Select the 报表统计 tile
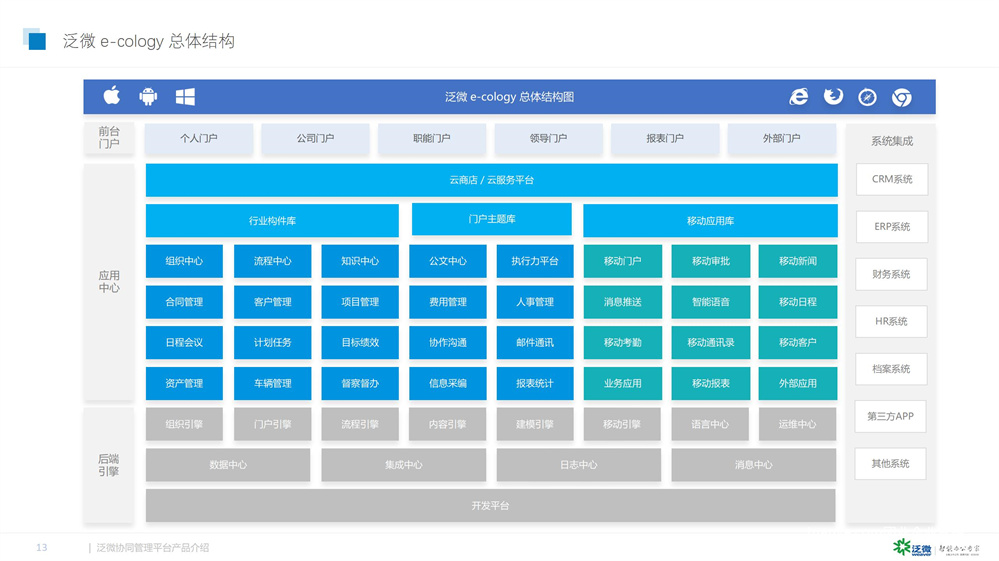The image size is (999, 561). click(x=535, y=383)
